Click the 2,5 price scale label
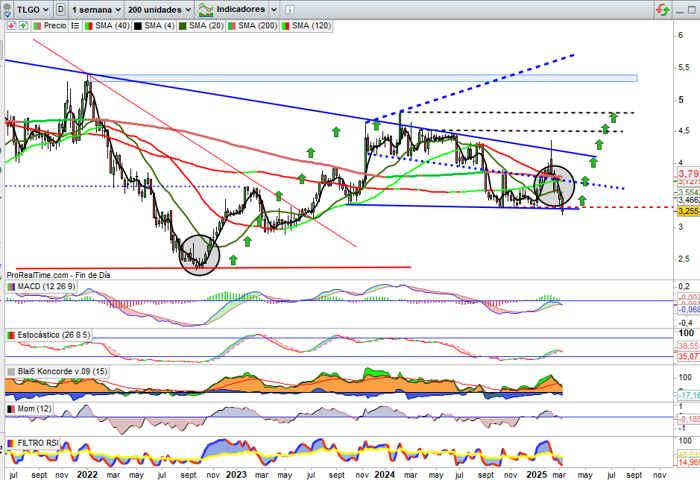Image resolution: width=700 pixels, height=480 pixels. 684,259
